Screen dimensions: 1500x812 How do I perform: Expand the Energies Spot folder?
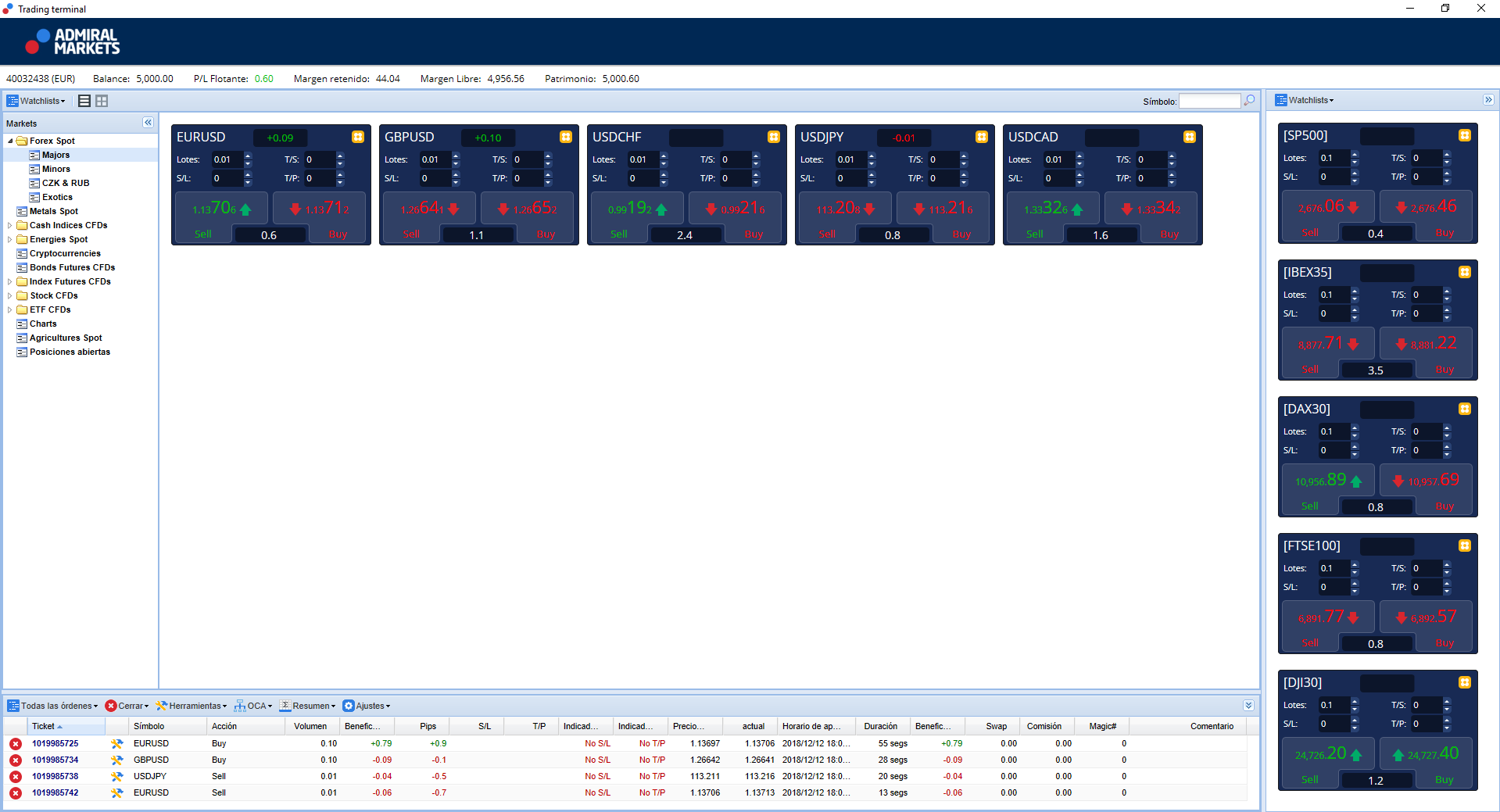[x=10, y=240]
